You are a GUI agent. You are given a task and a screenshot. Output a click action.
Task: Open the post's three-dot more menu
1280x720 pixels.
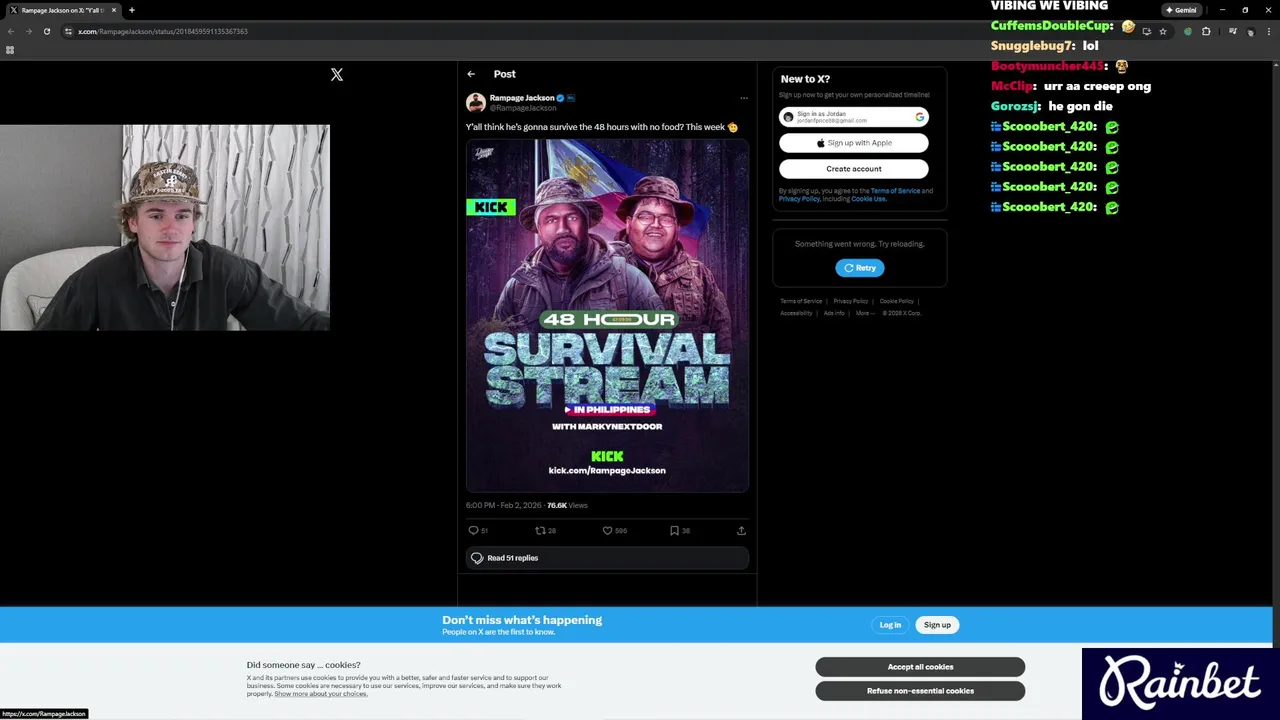coord(743,98)
